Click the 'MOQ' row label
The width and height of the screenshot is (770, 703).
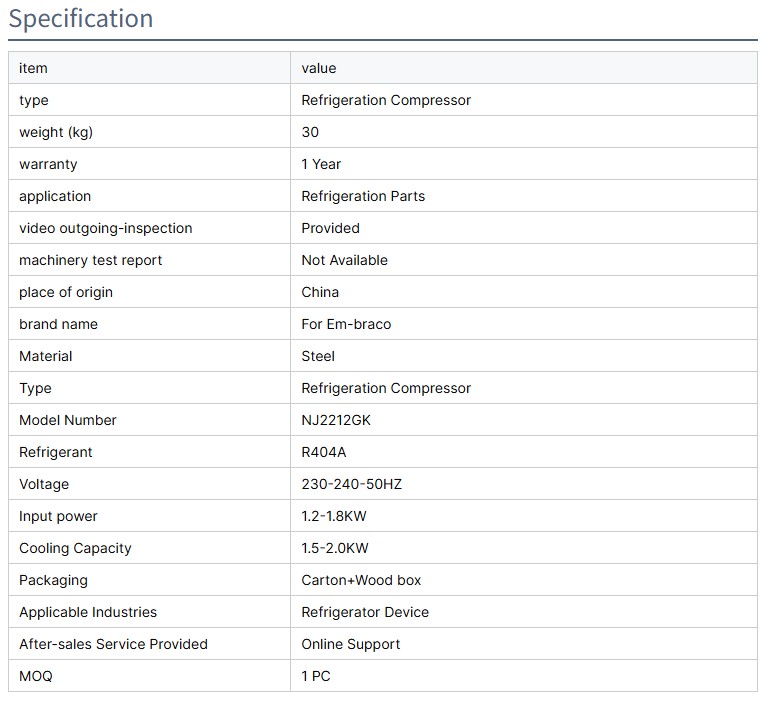pos(36,676)
